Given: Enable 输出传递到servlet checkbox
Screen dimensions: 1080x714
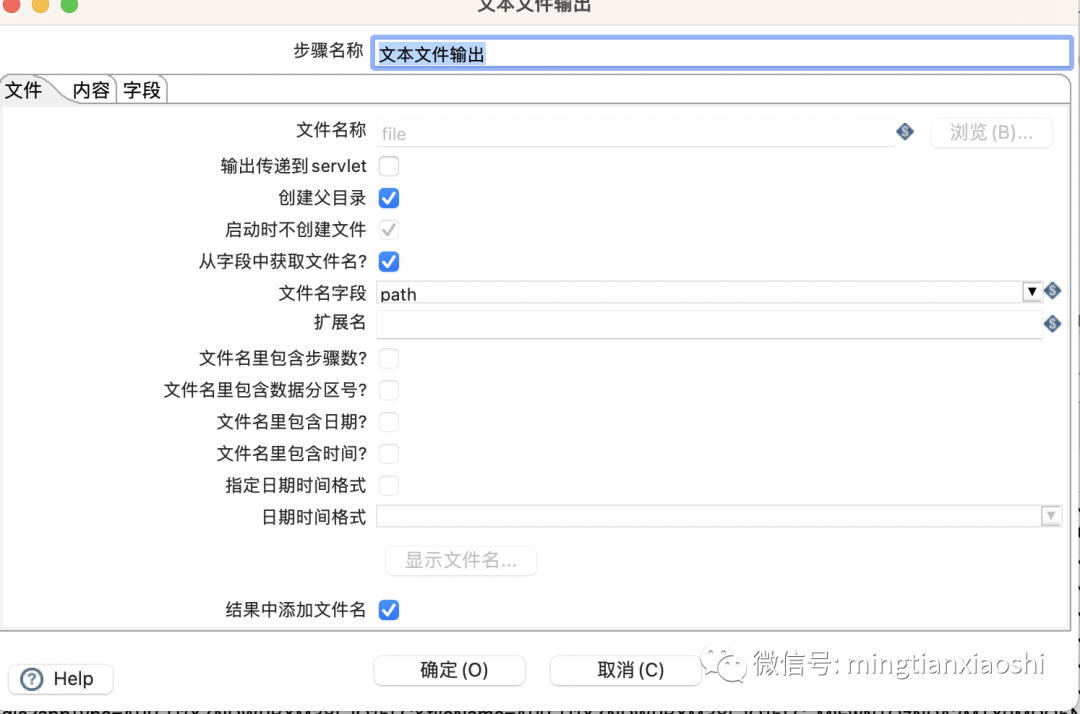Looking at the screenshot, I should point(389,166).
